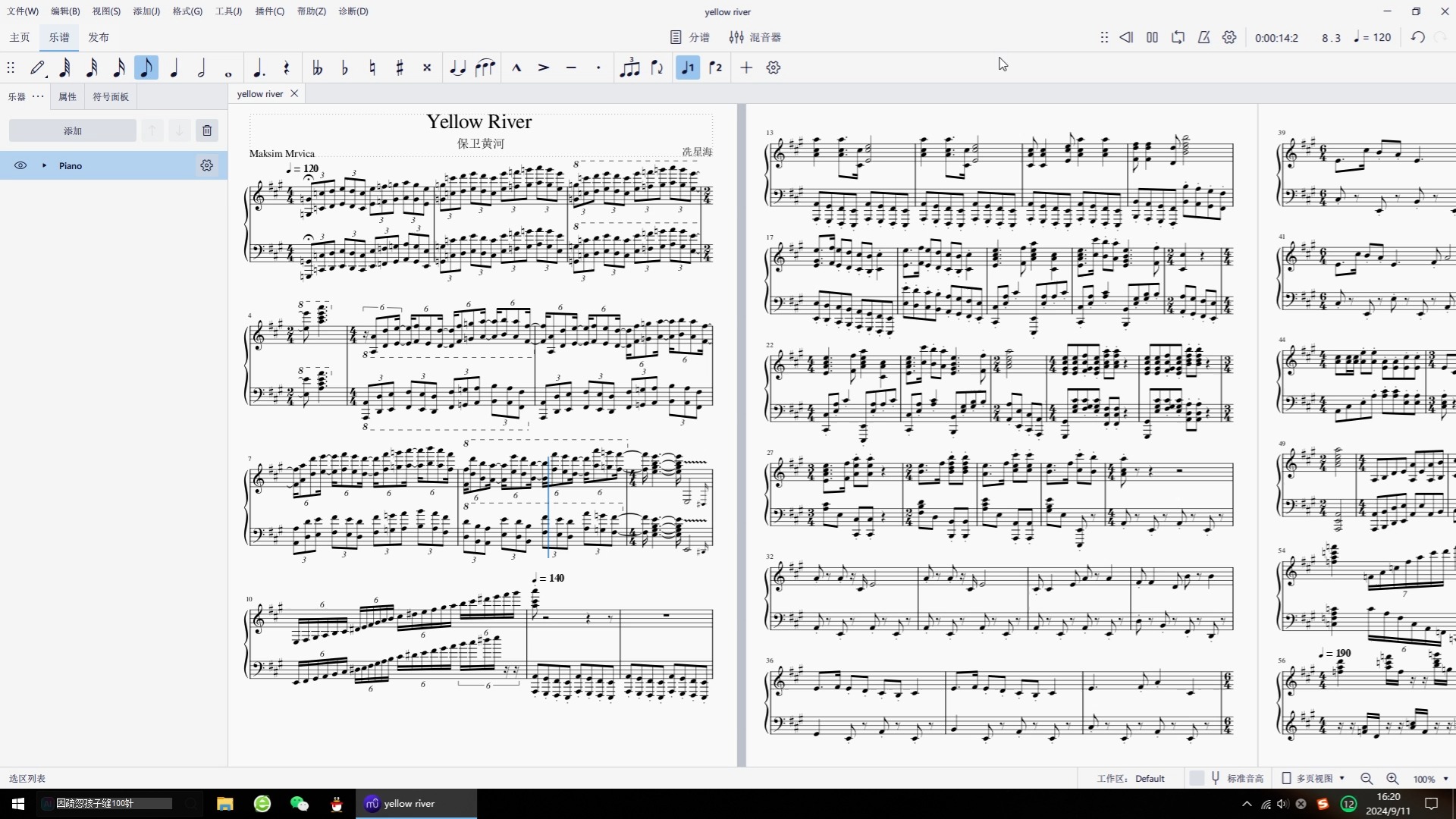Select the eighth note duration
1456x819 pixels.
pos(146,67)
